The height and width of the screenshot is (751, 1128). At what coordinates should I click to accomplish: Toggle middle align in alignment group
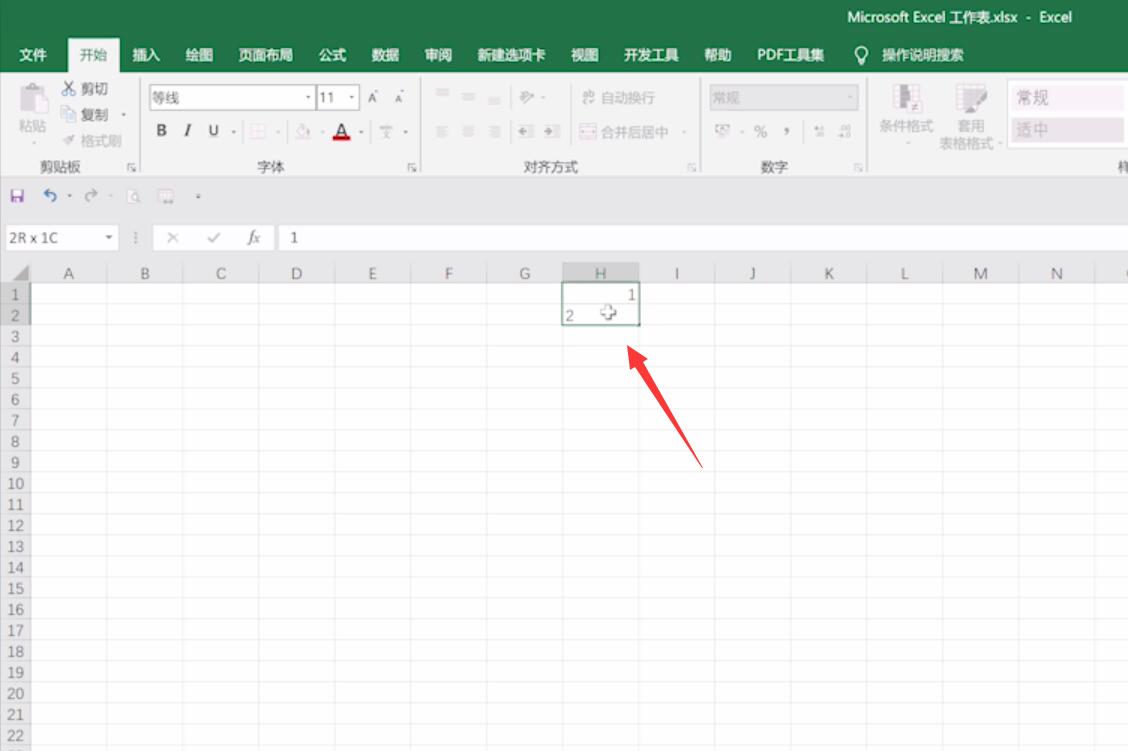pos(468,96)
